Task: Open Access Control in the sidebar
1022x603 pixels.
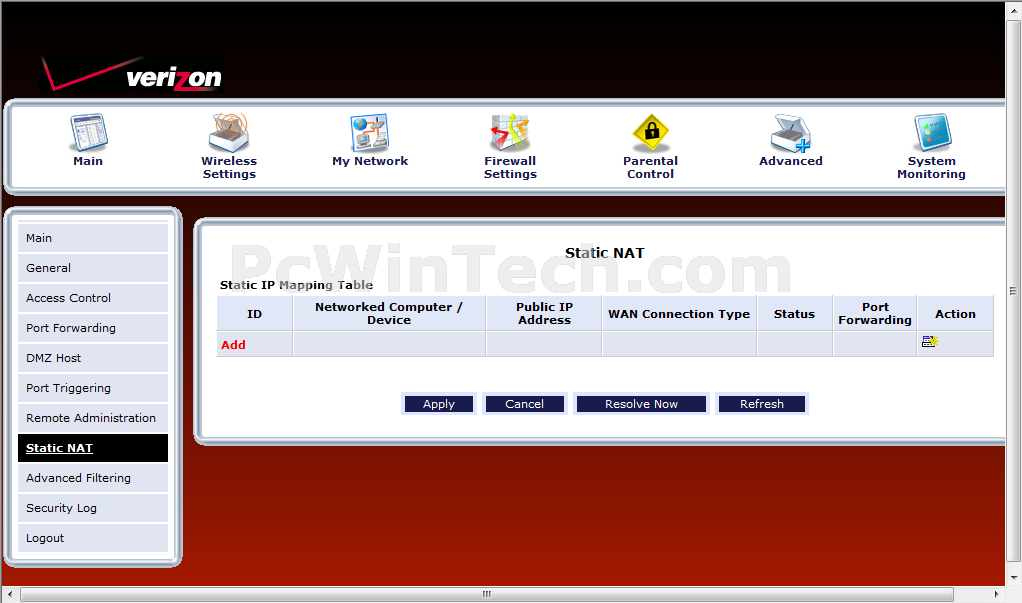Action: tap(93, 298)
